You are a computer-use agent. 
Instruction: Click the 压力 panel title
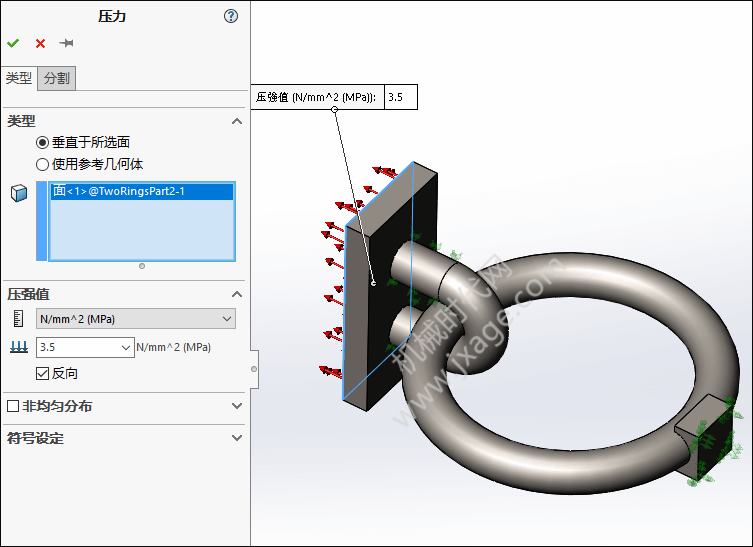pyautogui.click(x=112, y=16)
